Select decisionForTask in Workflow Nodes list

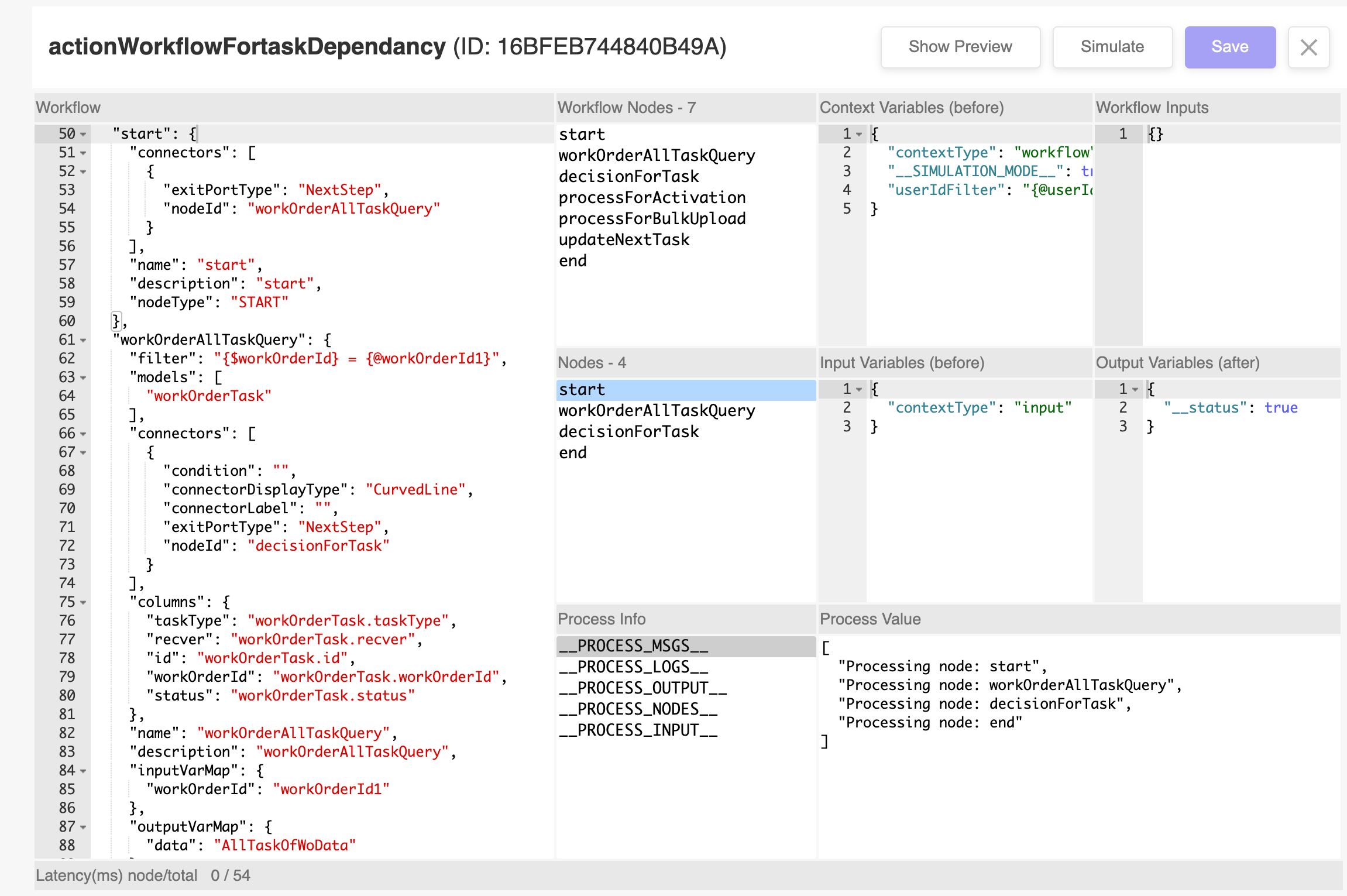pos(686,177)
